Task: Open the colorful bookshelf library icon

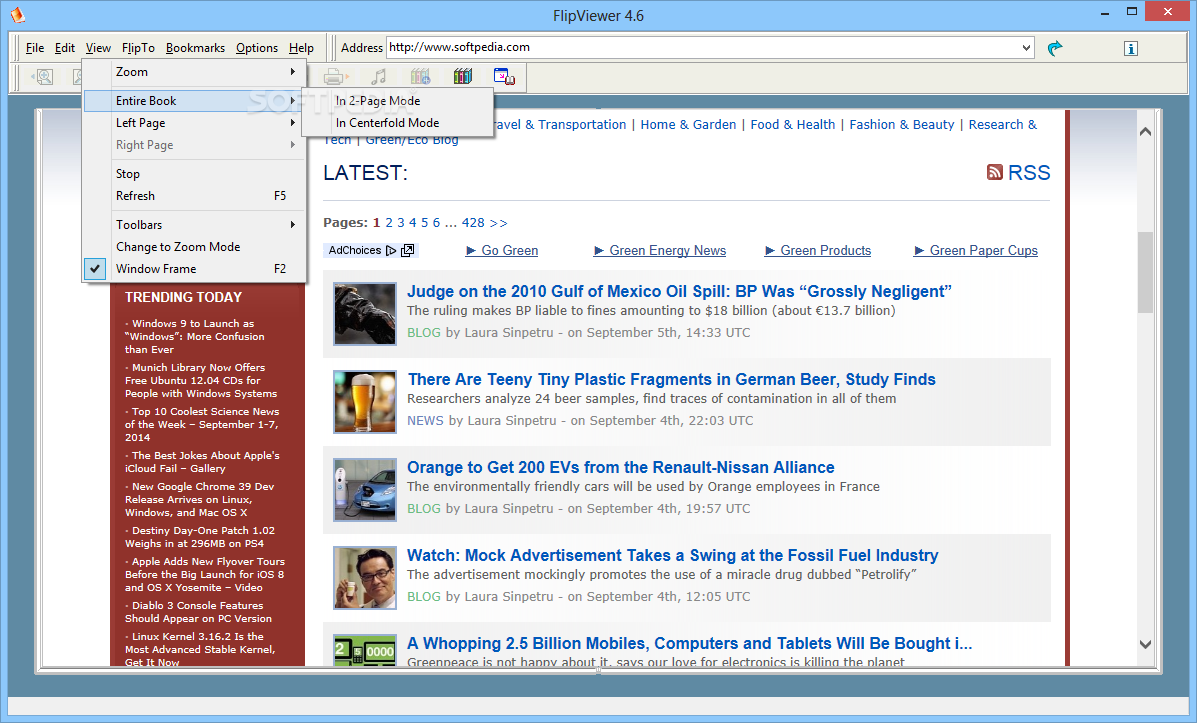Action: [463, 76]
